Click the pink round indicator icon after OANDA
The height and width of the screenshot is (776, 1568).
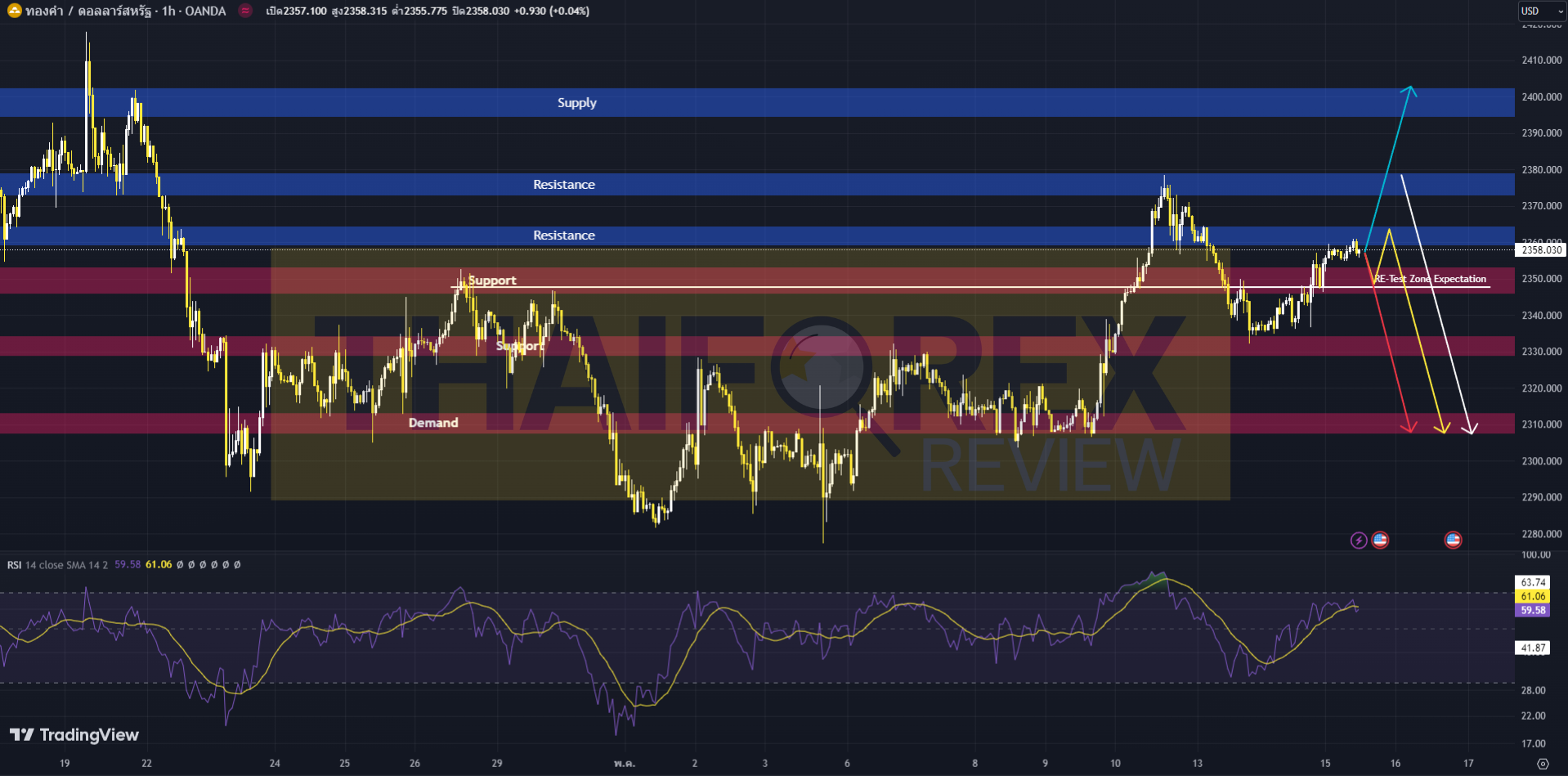[x=244, y=11]
